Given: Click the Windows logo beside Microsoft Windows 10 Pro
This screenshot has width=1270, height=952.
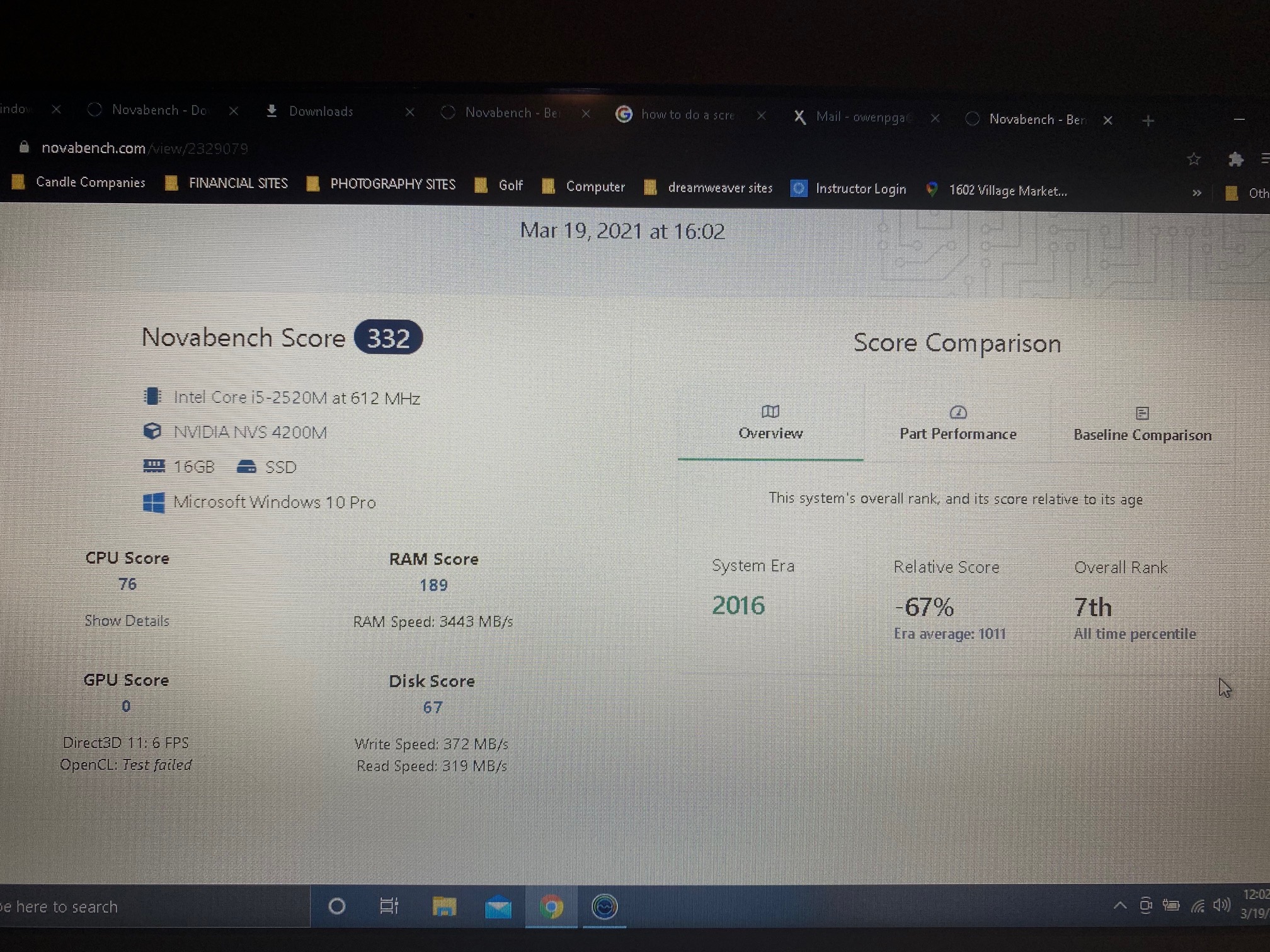Looking at the screenshot, I should tap(154, 502).
